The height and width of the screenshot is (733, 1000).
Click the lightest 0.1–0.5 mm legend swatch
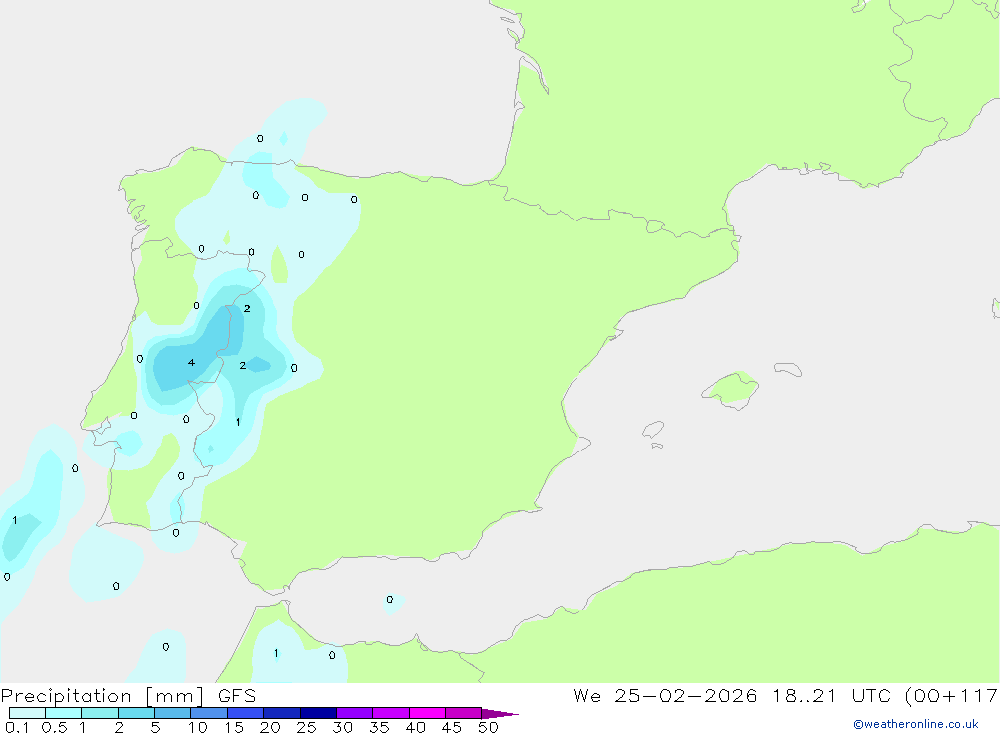pyautogui.click(x=27, y=713)
